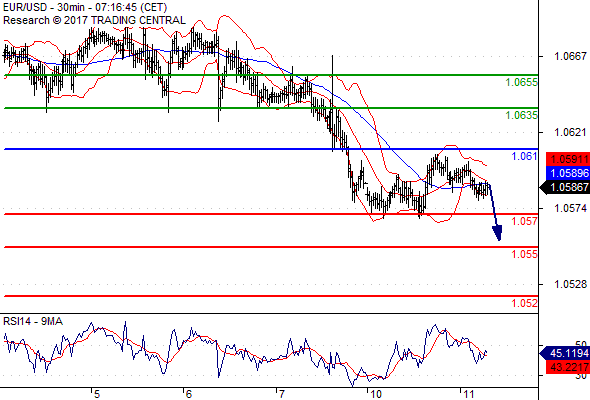Click the 45.1194 RSI value tag
590x400 pixels.
click(x=565, y=353)
